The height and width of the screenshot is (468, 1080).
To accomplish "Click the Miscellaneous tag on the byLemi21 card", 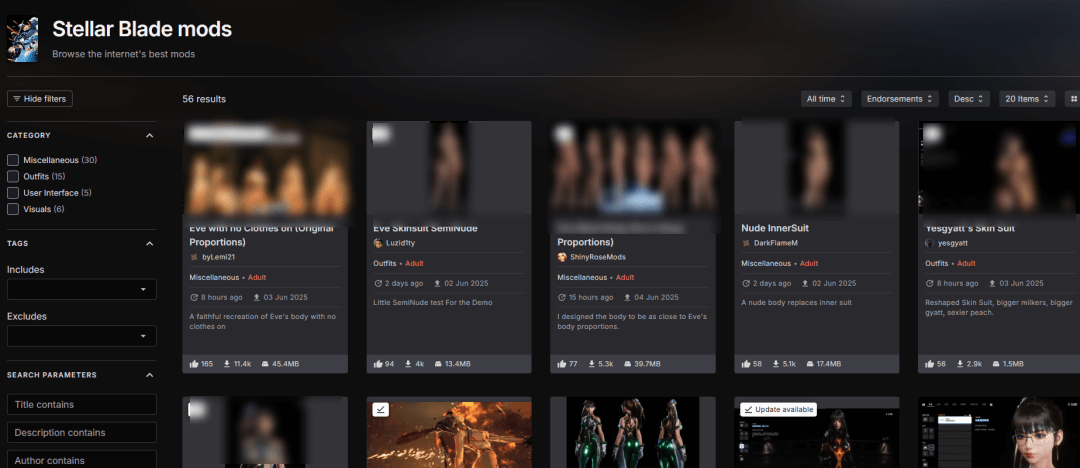I will tap(214, 277).
